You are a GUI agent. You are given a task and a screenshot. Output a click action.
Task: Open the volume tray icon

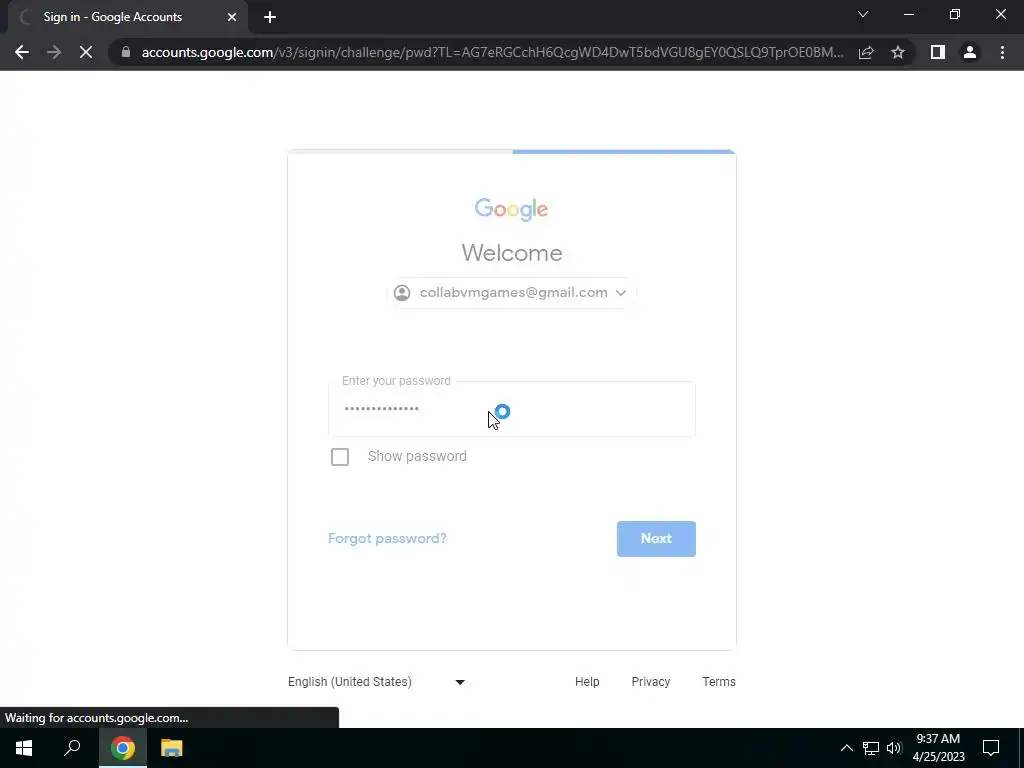point(894,748)
